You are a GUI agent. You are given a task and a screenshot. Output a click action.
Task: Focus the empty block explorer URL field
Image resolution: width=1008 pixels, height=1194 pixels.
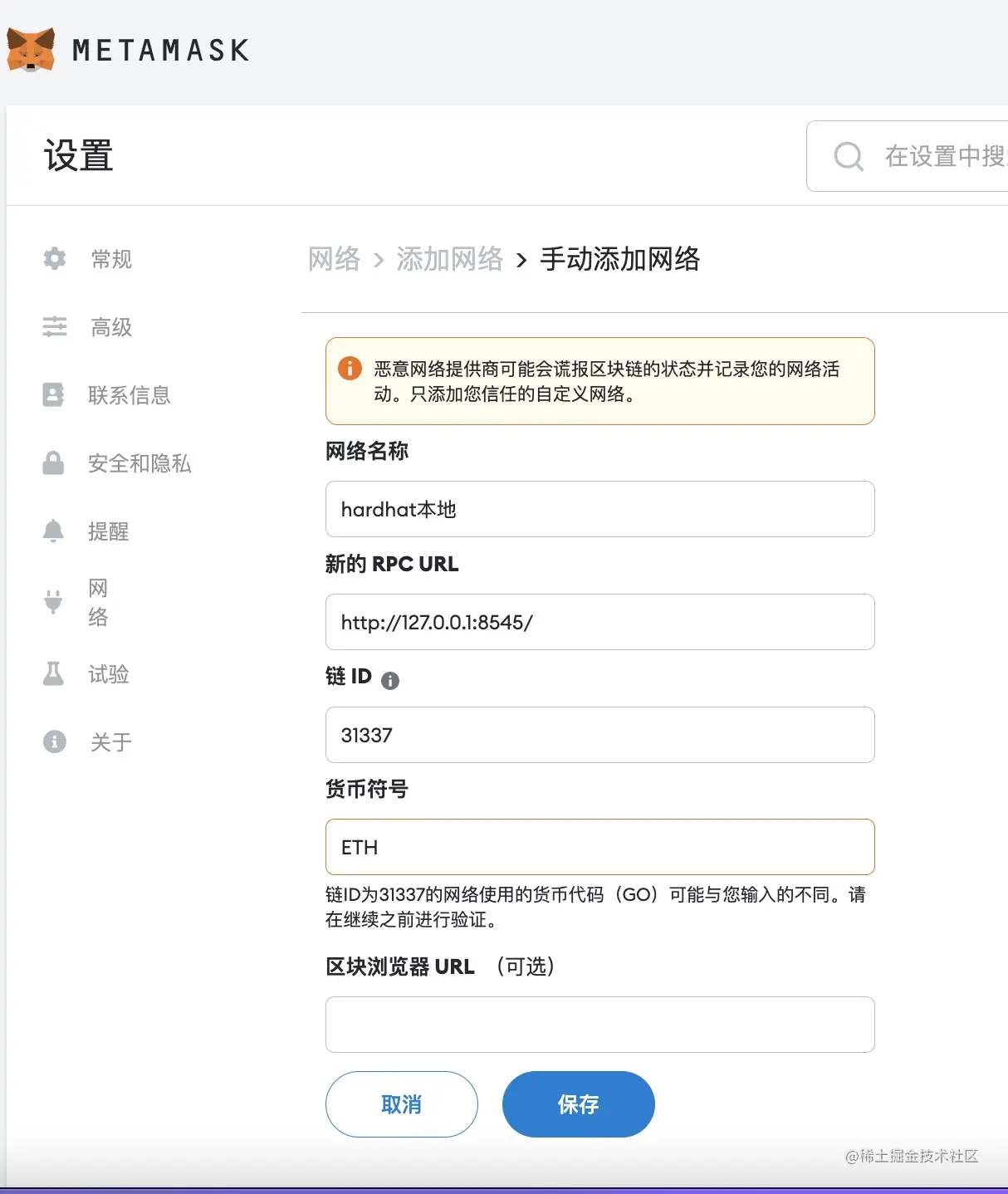(x=600, y=1025)
